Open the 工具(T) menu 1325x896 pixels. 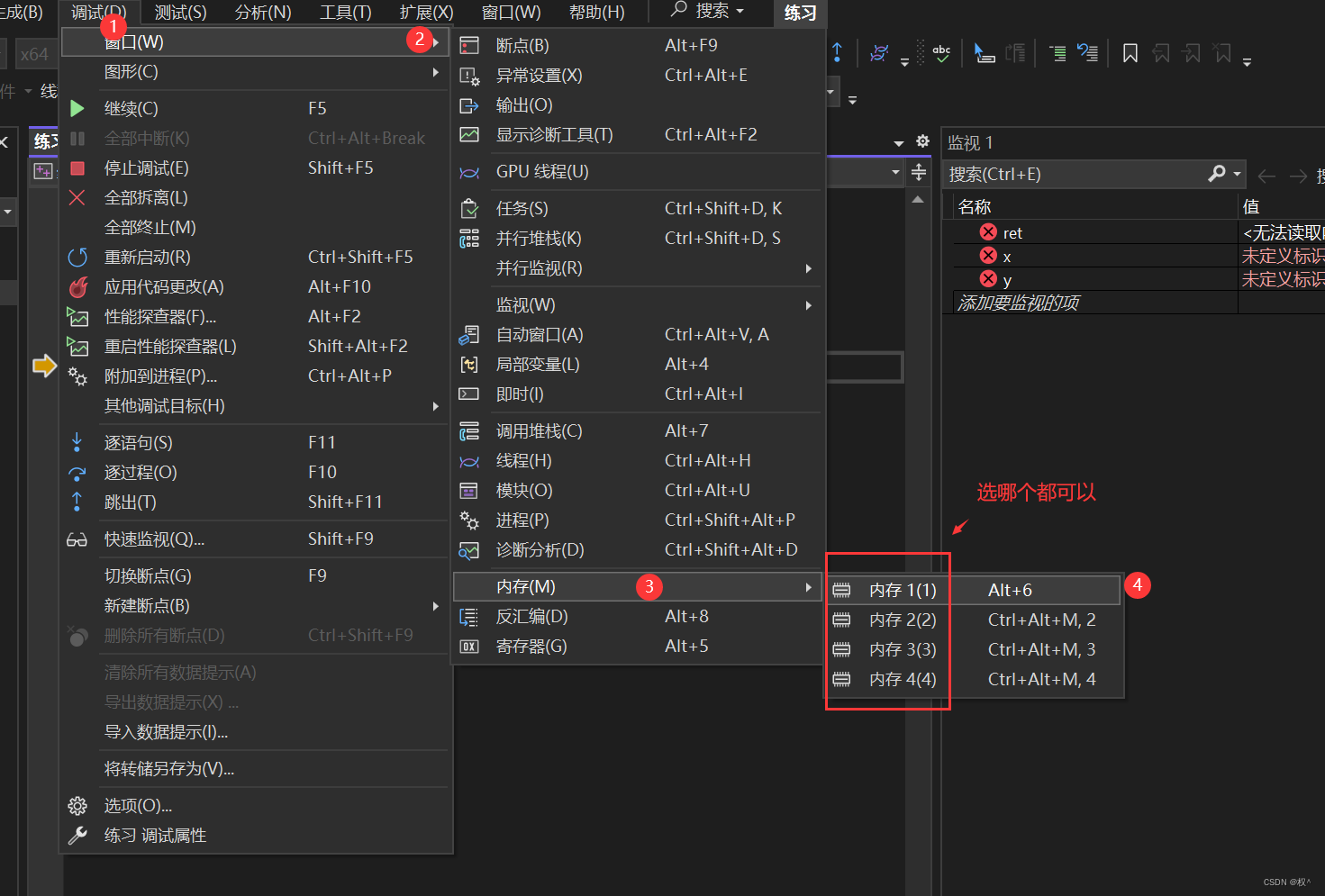[346, 12]
